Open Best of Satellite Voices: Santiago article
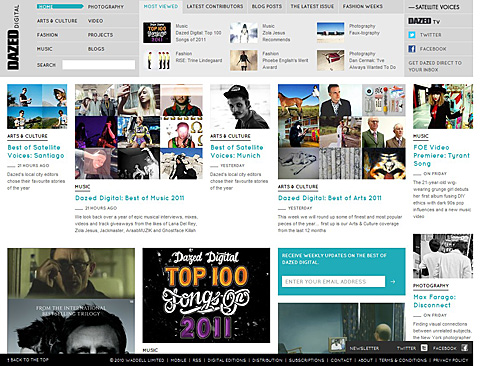 36,151
